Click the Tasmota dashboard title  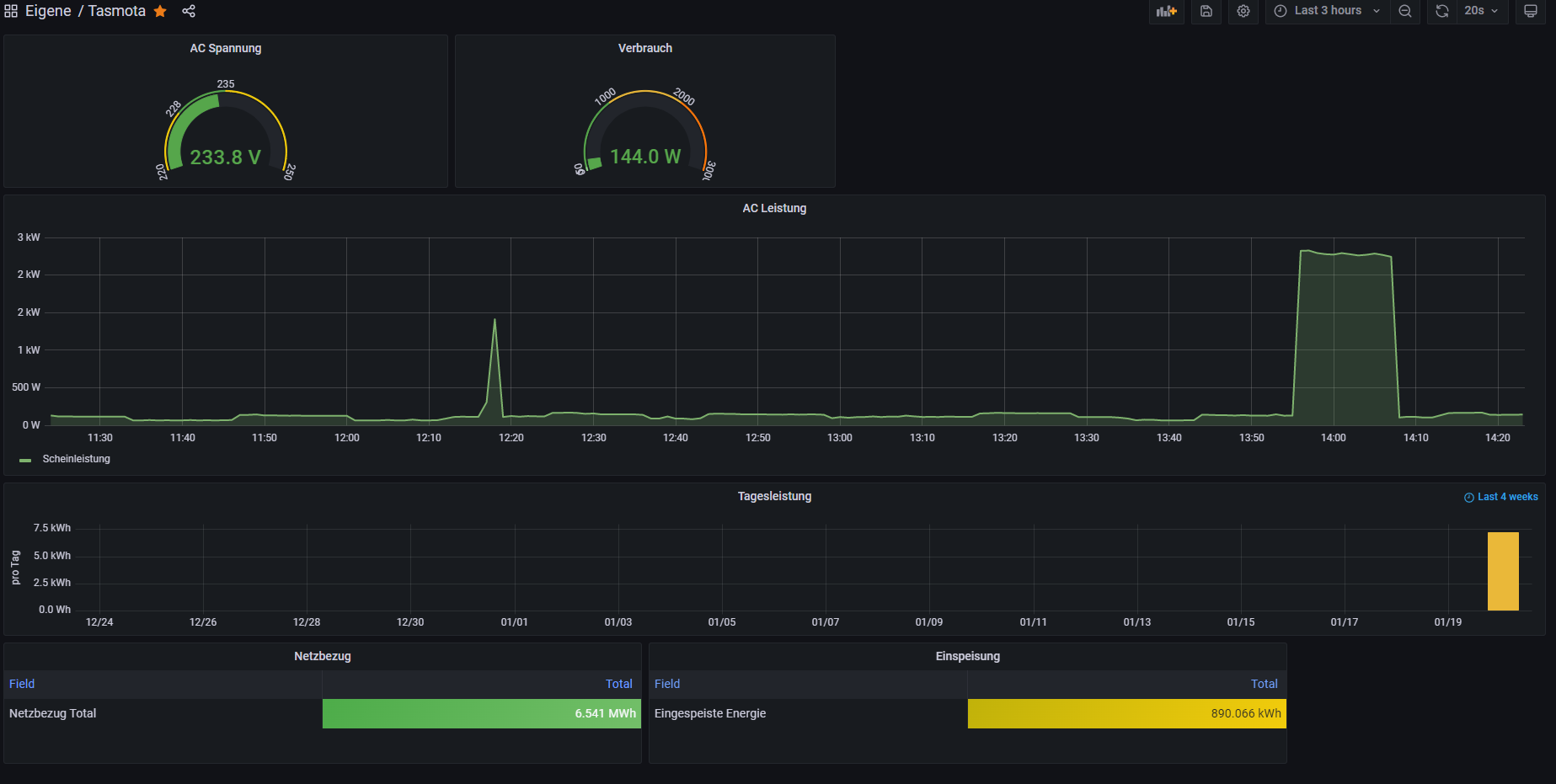116,11
